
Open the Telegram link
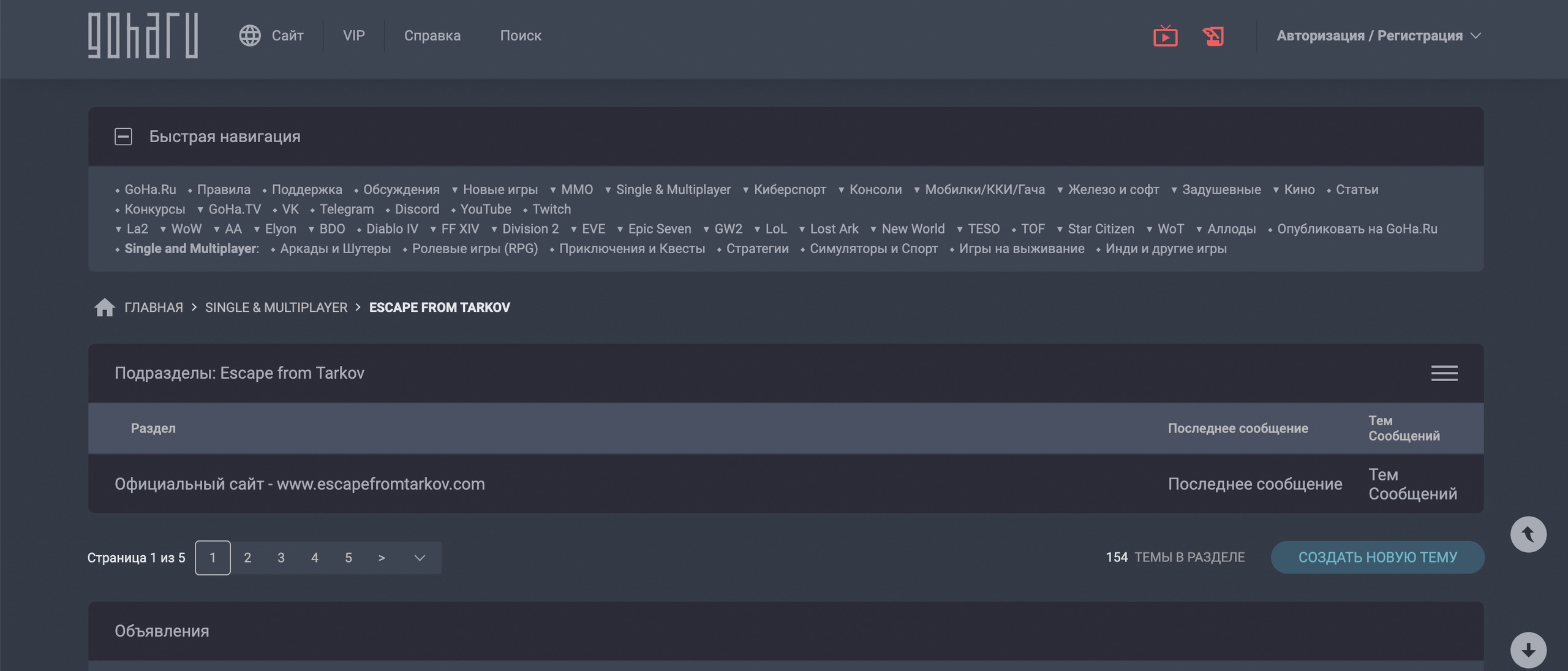[x=347, y=209]
